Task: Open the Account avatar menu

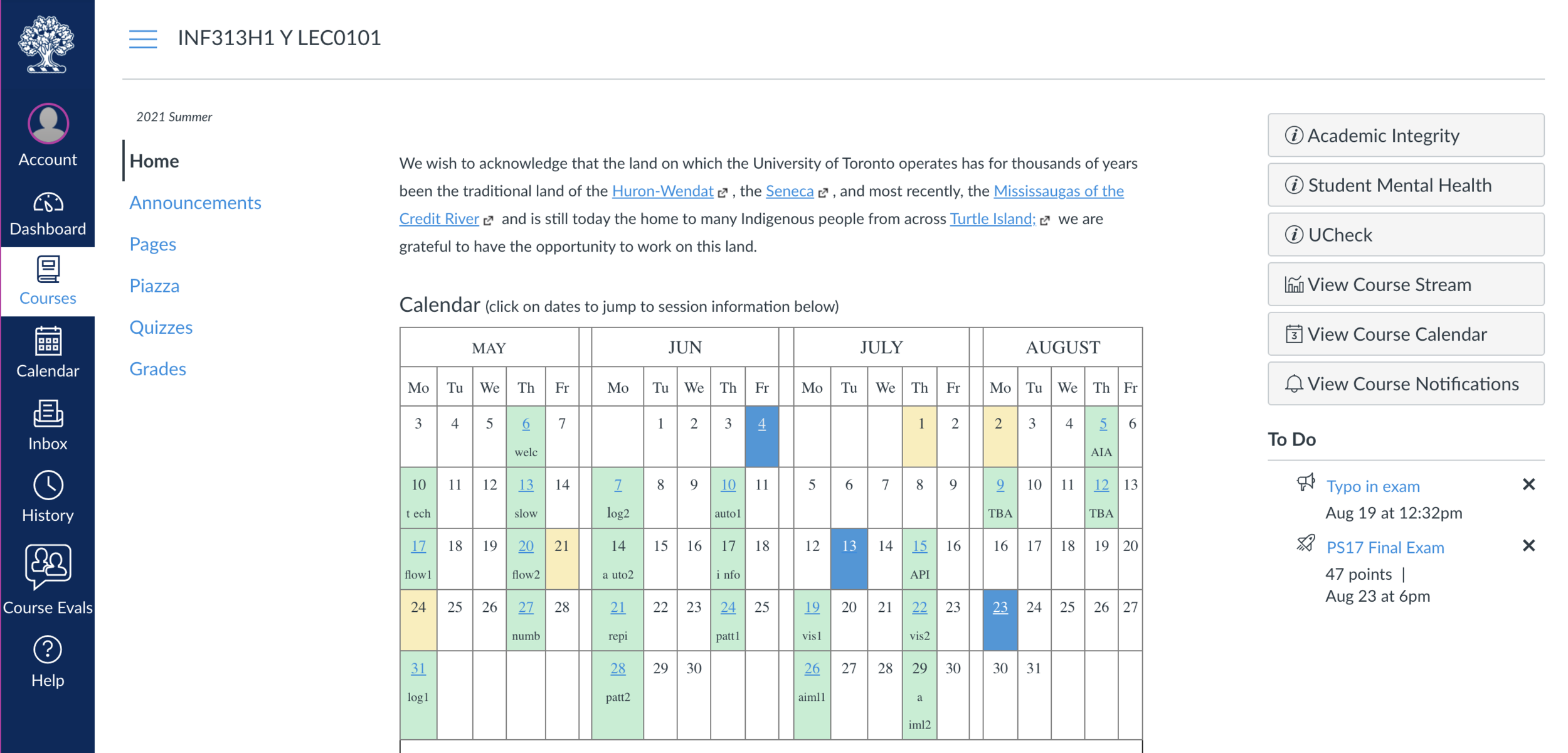Action: tap(48, 124)
